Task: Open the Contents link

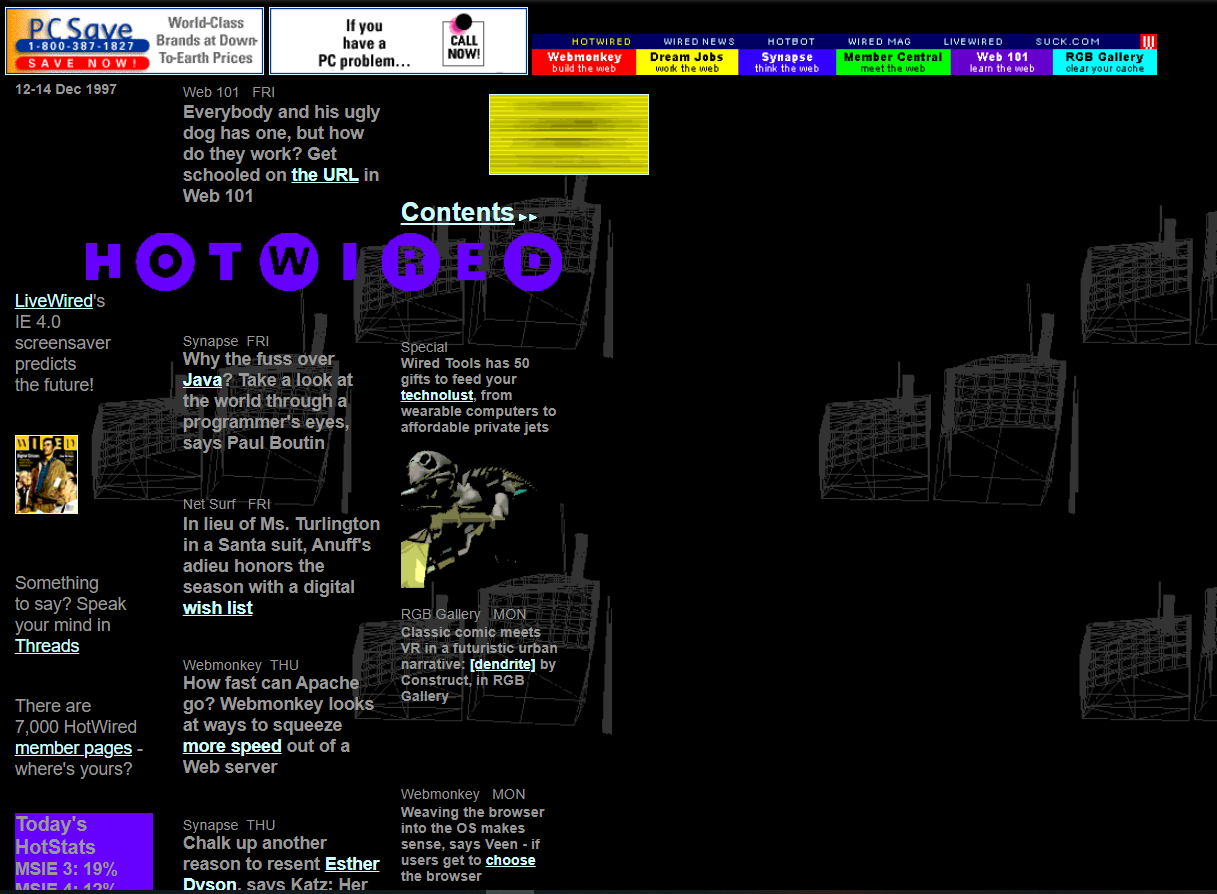Action: (x=457, y=212)
